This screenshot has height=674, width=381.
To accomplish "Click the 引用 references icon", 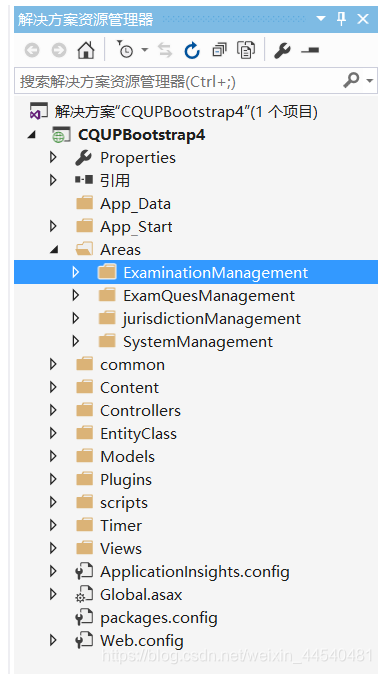I will click(x=84, y=181).
